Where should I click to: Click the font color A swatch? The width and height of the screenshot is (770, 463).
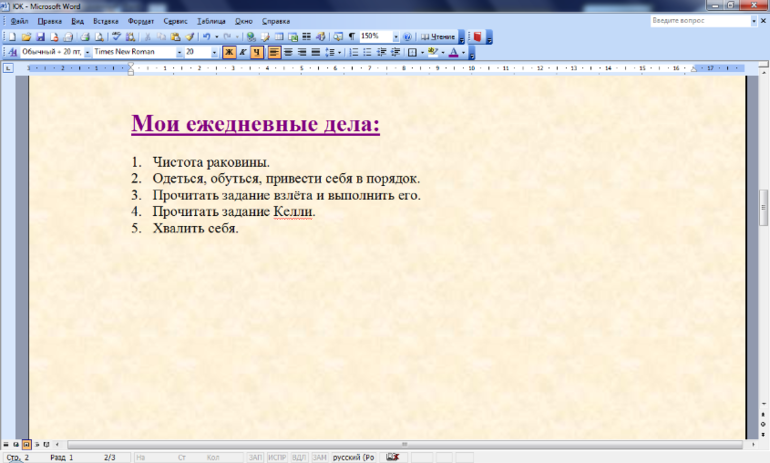(x=452, y=51)
